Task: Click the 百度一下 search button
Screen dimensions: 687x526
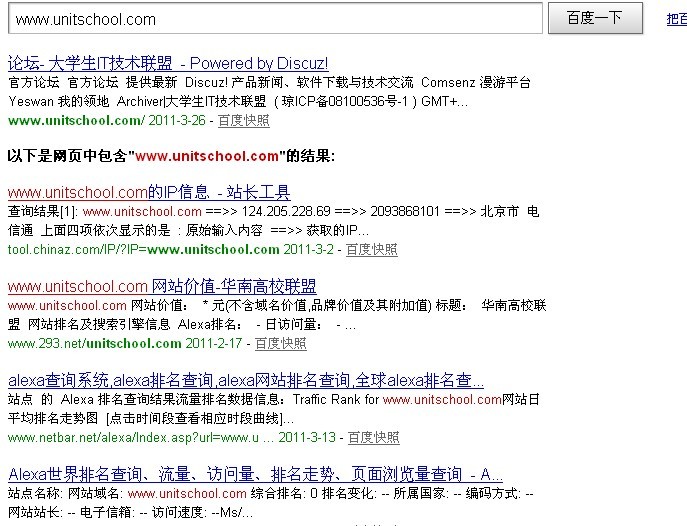Action: 595,18
